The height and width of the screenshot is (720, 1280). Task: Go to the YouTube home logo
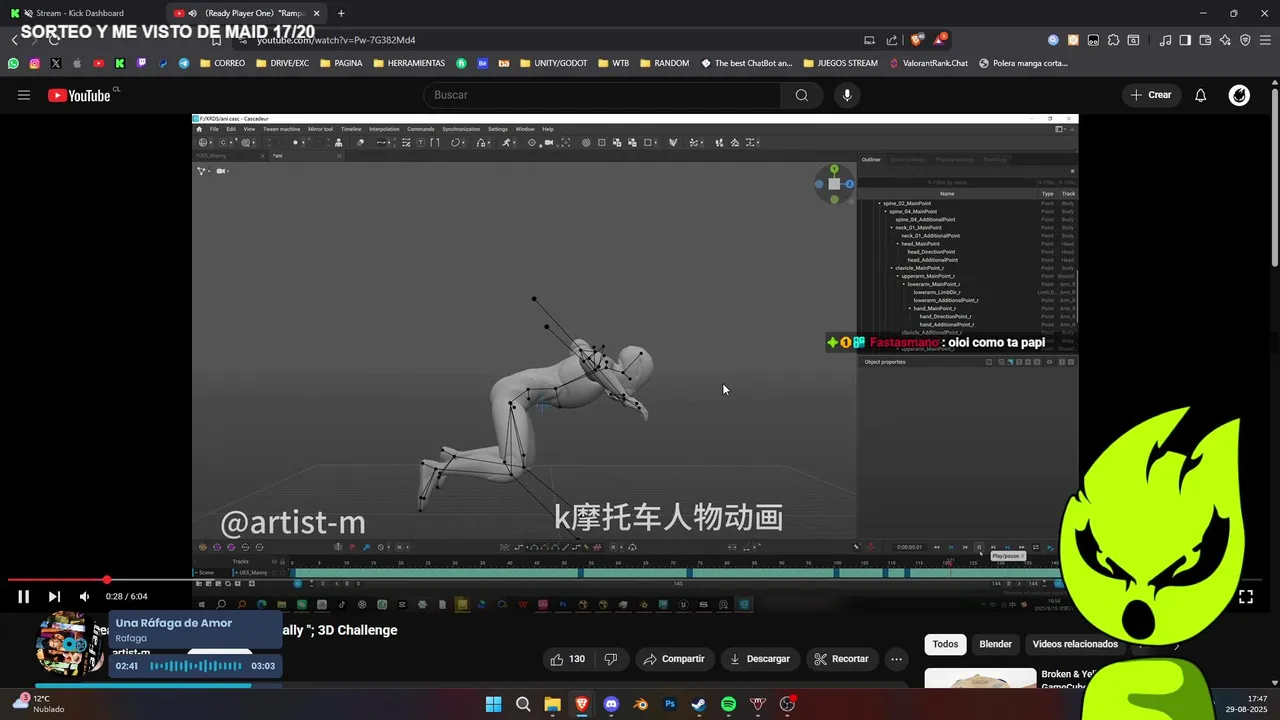(x=80, y=95)
